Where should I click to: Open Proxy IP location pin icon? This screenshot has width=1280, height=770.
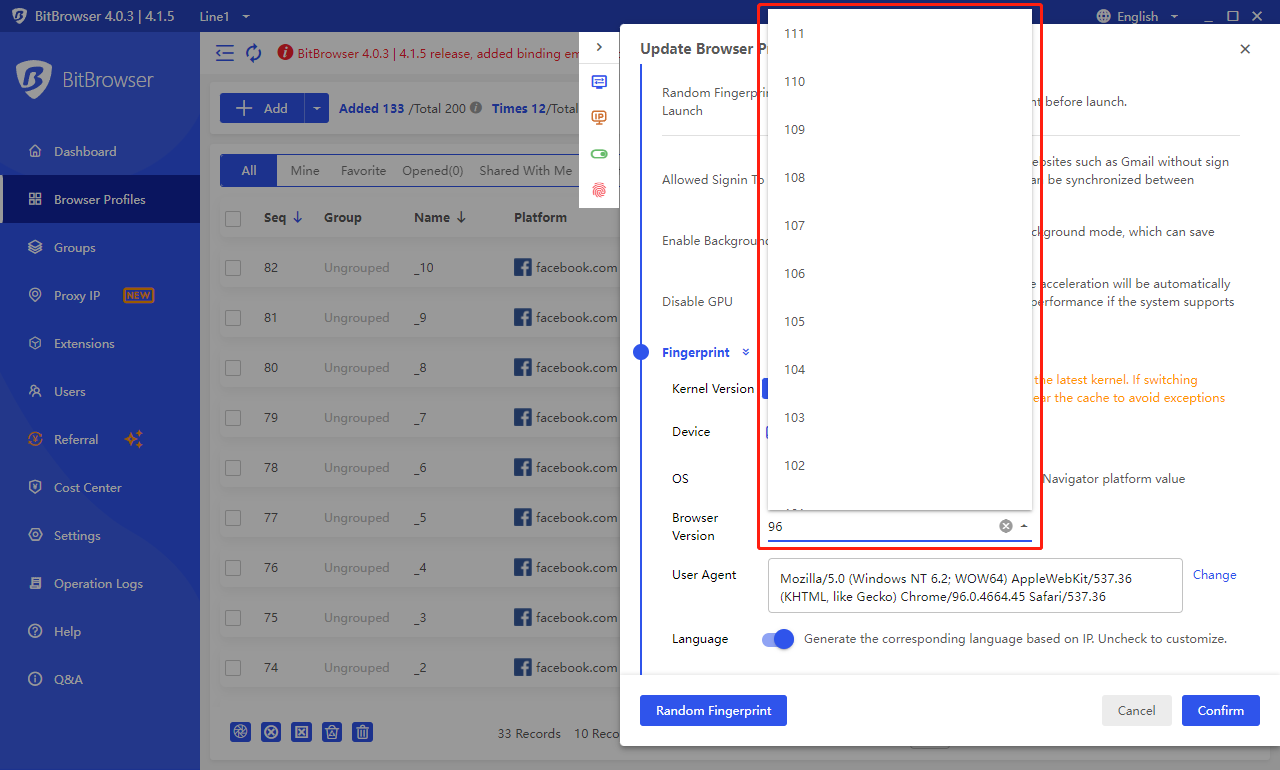35,296
